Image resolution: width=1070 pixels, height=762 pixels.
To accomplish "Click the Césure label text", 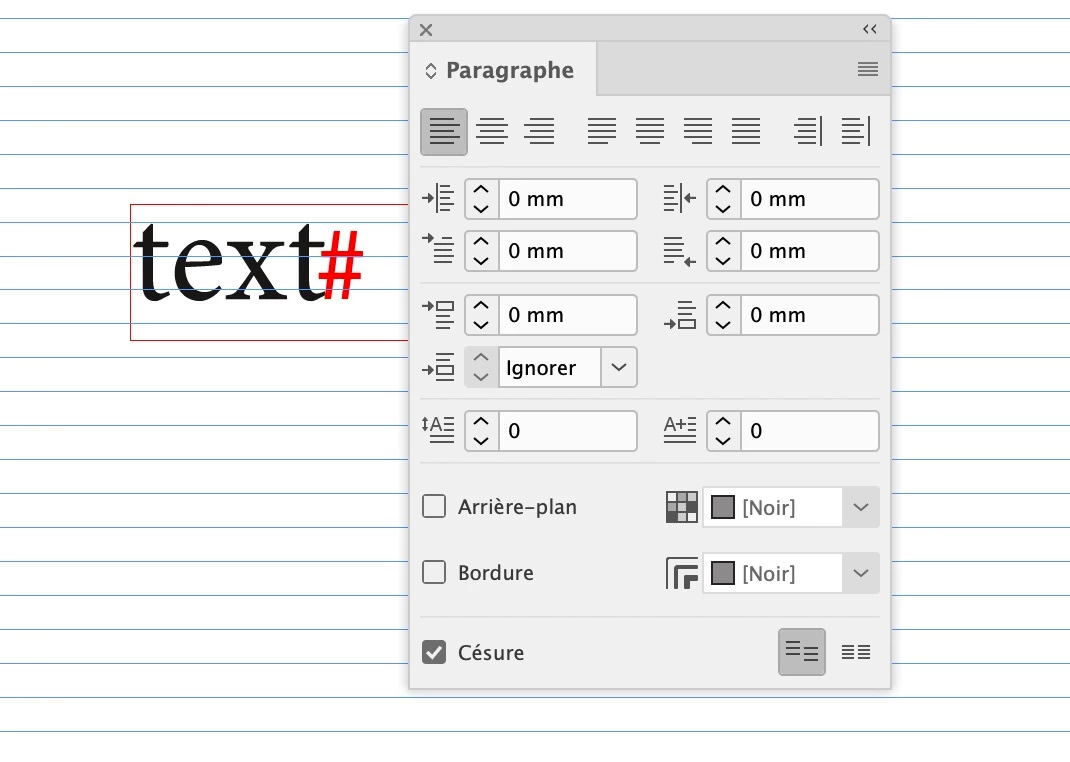I will (491, 653).
